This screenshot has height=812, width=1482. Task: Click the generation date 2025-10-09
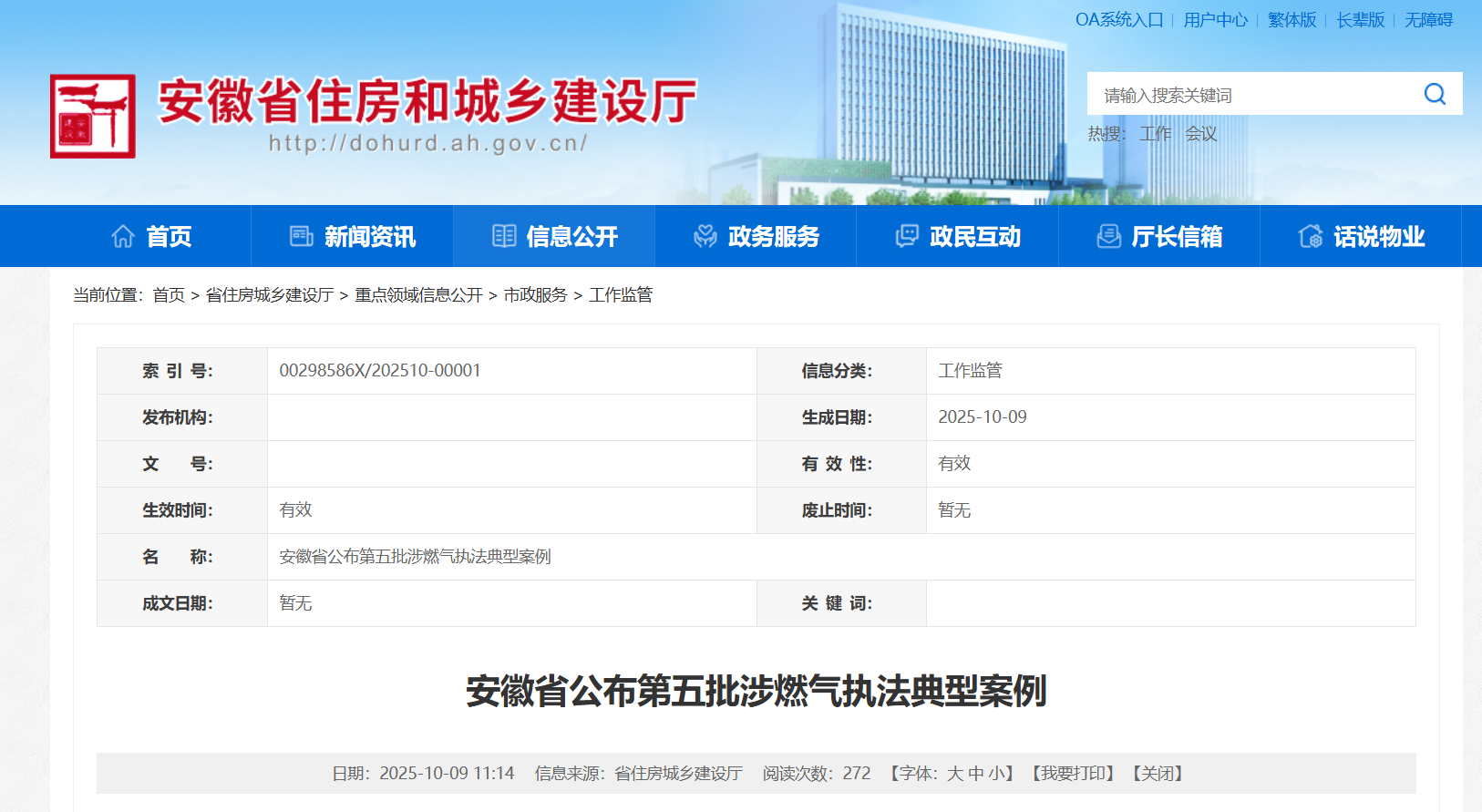(x=983, y=417)
